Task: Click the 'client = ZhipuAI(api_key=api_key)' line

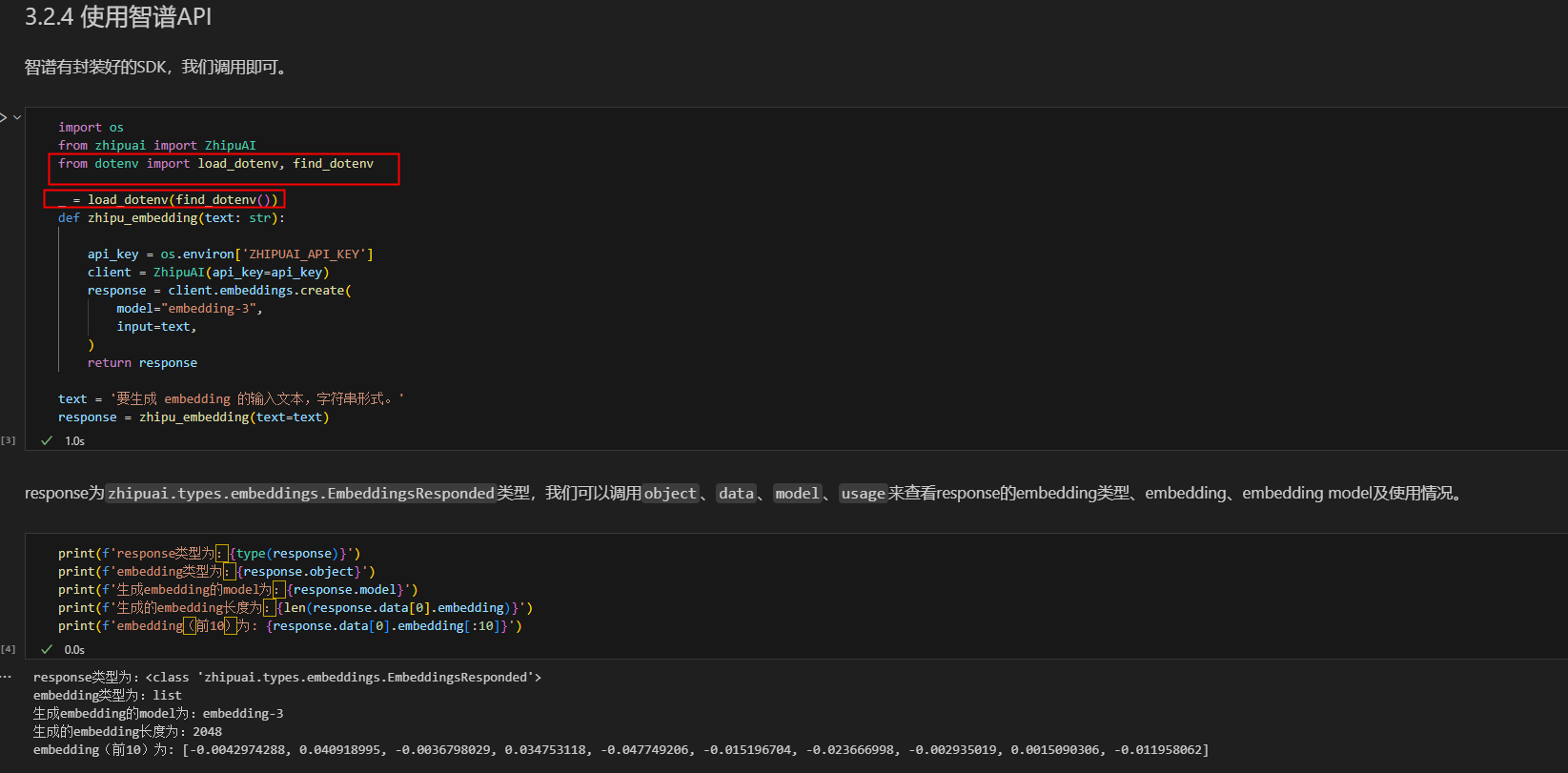Action: tap(209, 273)
